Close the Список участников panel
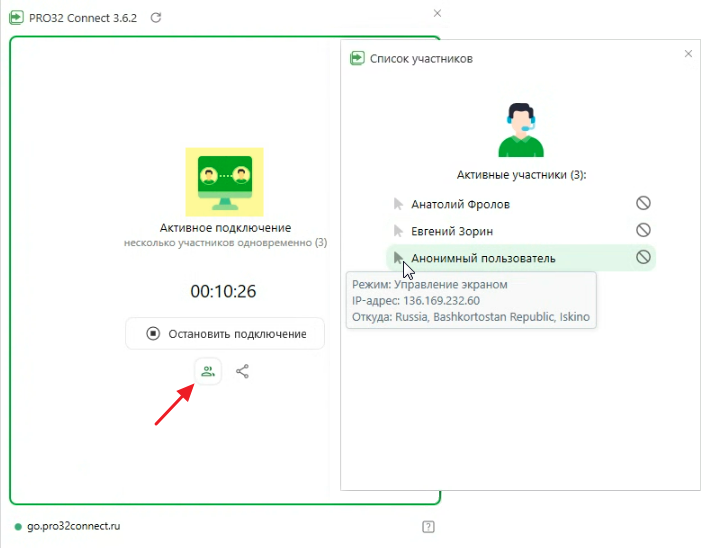Viewport: 701px width, 548px height. pyautogui.click(x=688, y=54)
